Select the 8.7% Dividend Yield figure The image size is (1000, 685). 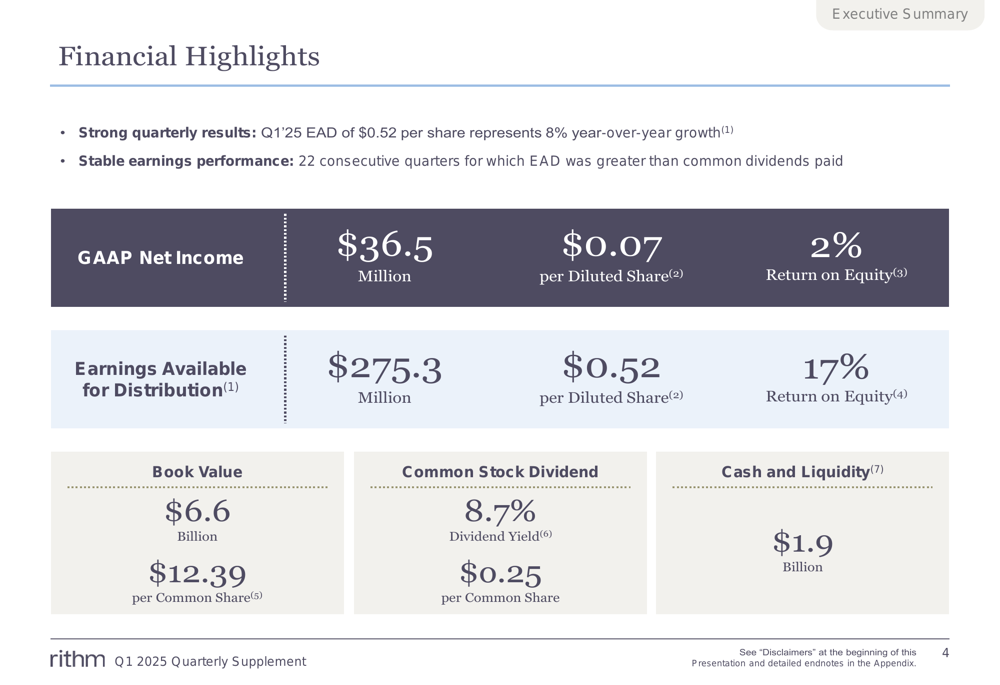pyautogui.click(x=500, y=520)
